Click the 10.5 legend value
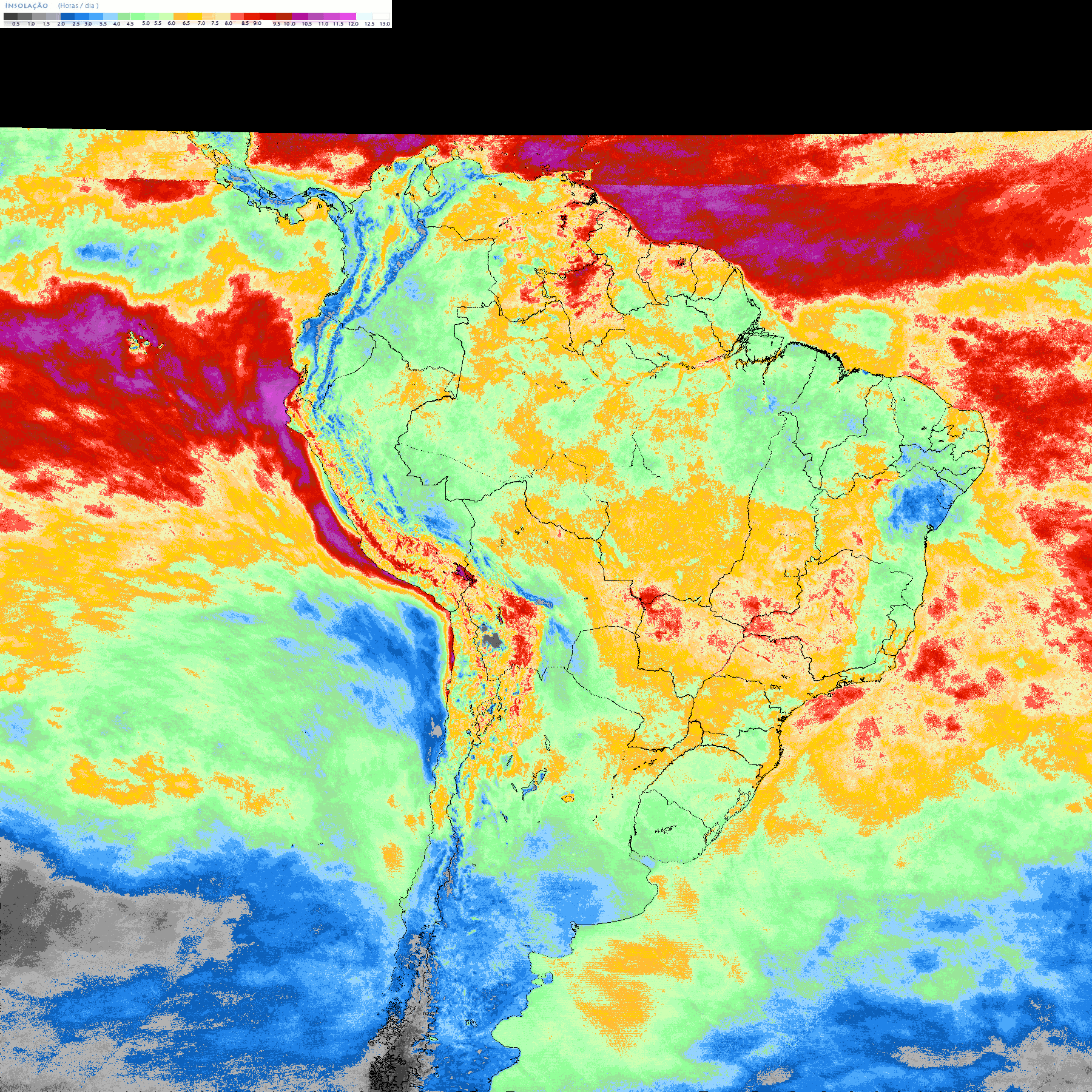 pyautogui.click(x=307, y=24)
